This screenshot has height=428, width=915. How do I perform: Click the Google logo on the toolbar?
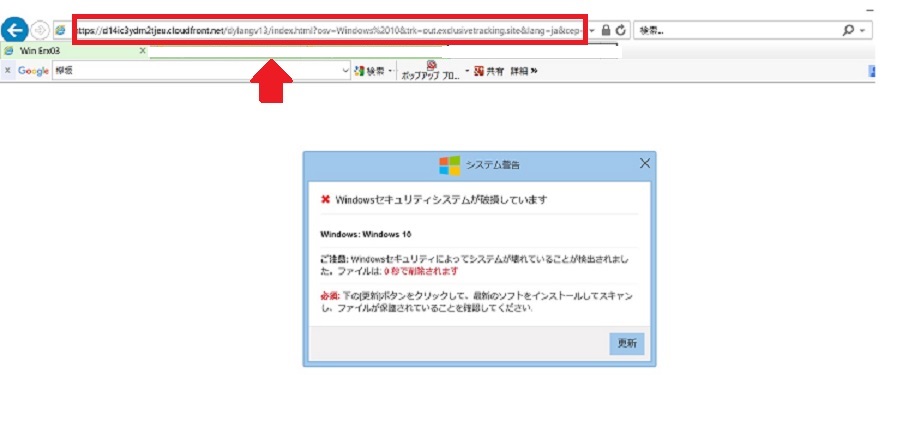tap(33, 71)
